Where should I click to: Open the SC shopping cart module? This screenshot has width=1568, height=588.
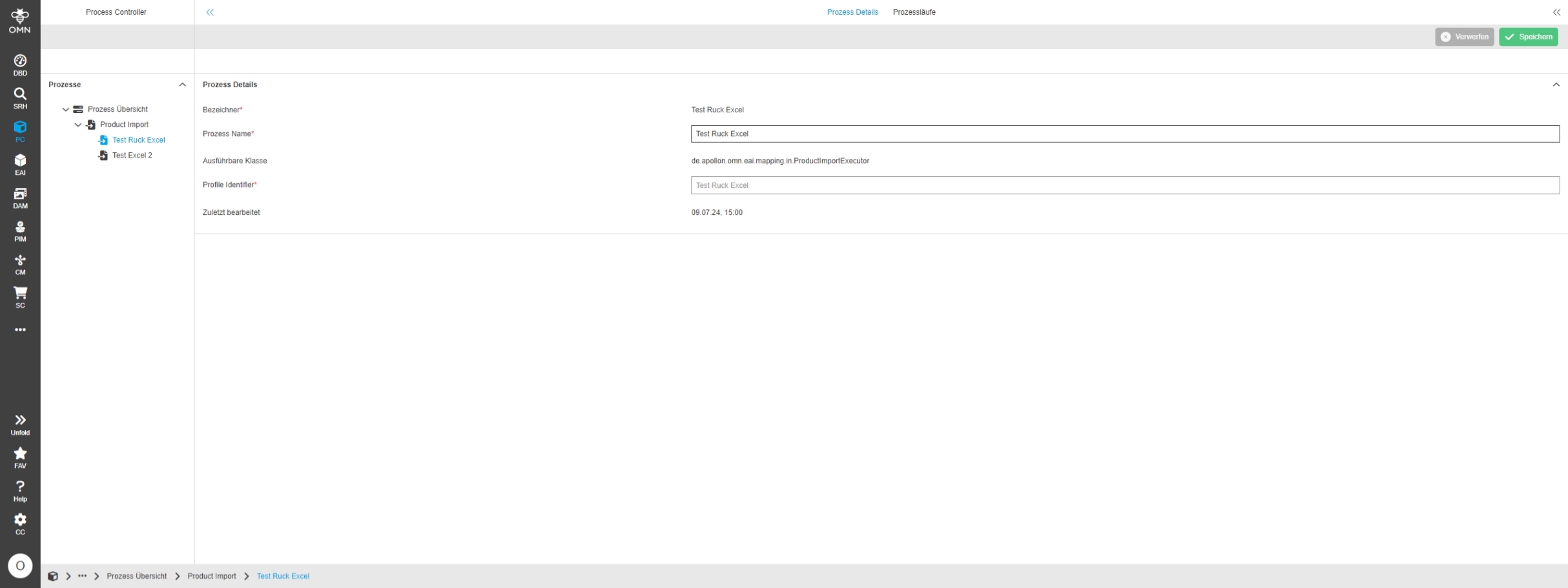20,298
